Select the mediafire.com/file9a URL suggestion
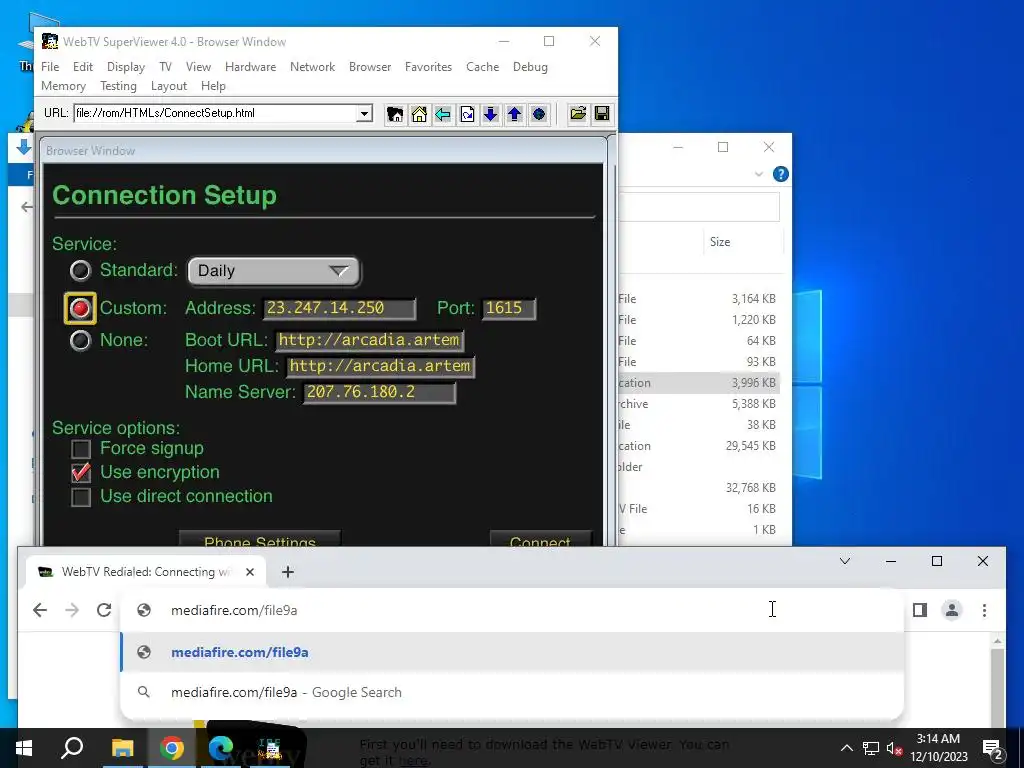Screen dimensions: 1024x768 pyautogui.click(x=512, y=652)
